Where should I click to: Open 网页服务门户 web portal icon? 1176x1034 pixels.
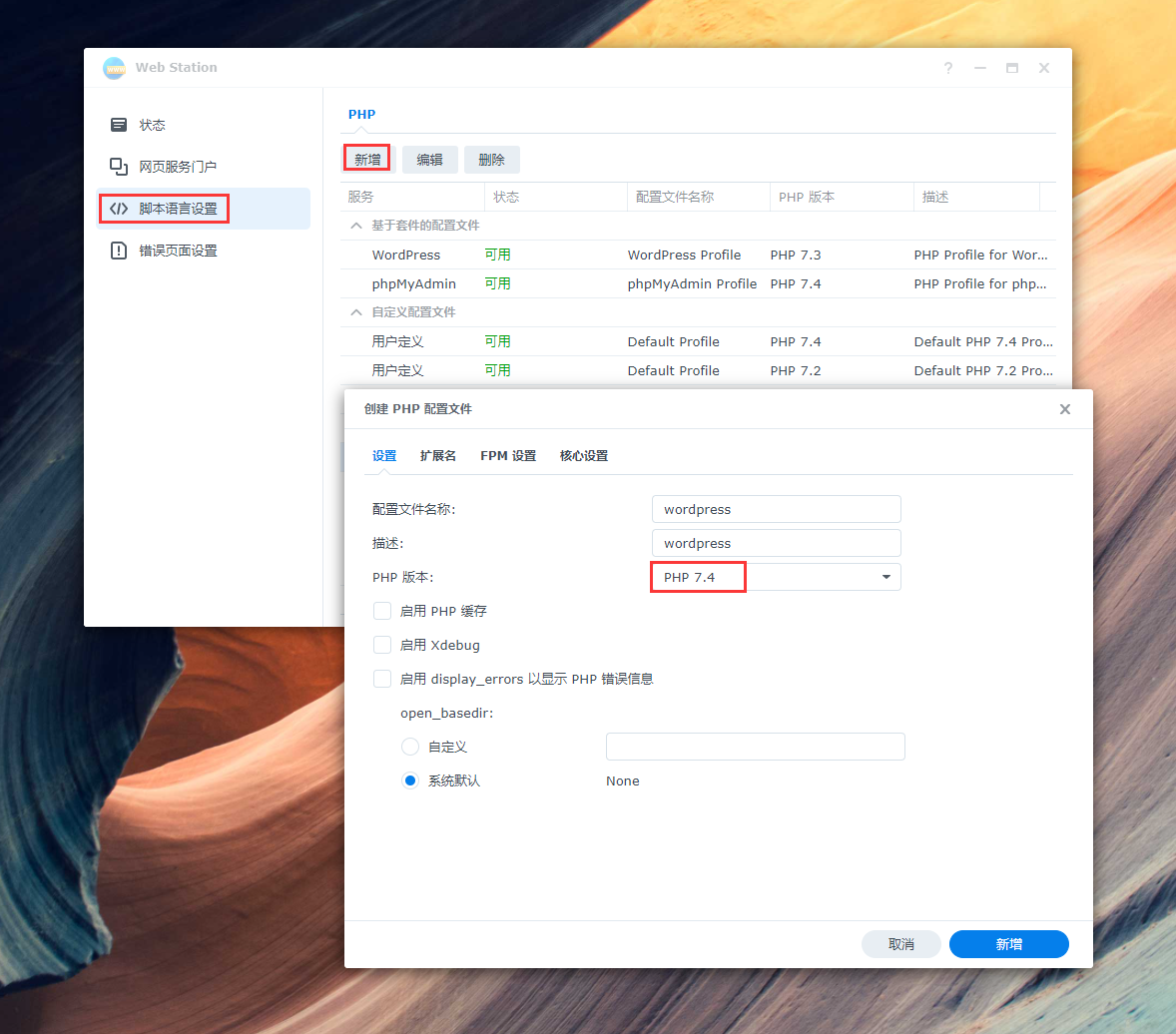(119, 167)
